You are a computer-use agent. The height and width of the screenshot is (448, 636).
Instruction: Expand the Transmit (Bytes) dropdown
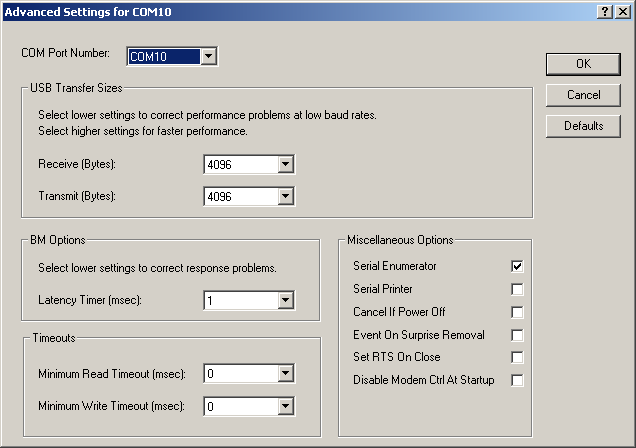click(x=286, y=197)
